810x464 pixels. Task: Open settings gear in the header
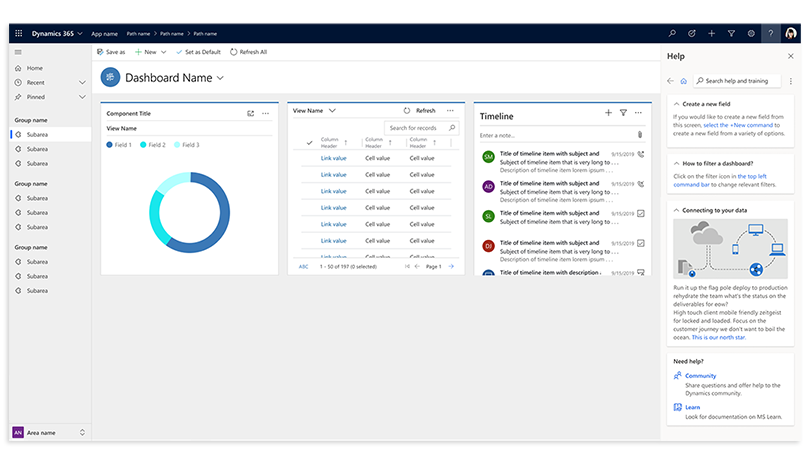coord(751,33)
